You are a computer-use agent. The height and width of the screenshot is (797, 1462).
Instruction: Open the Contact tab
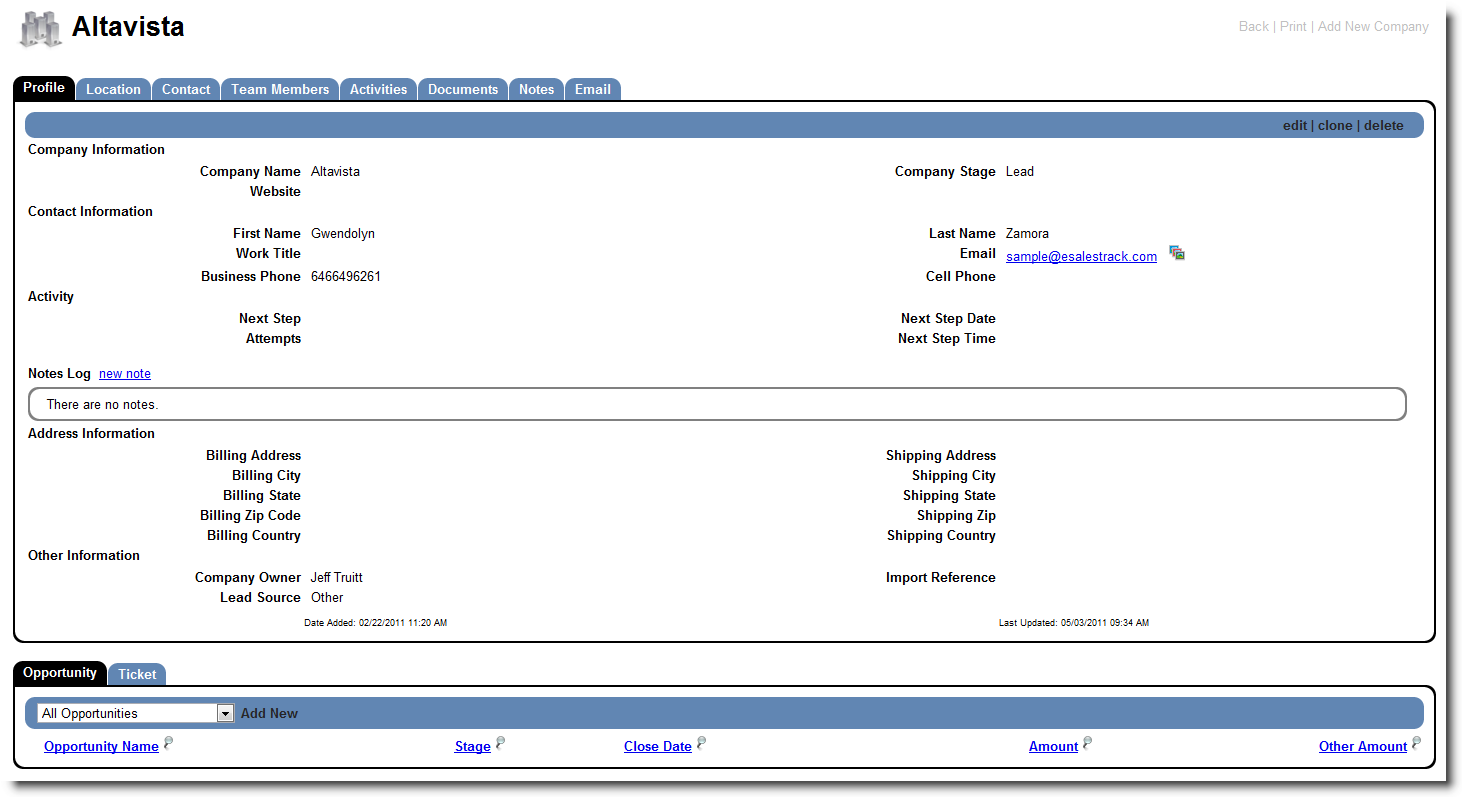[x=186, y=89]
